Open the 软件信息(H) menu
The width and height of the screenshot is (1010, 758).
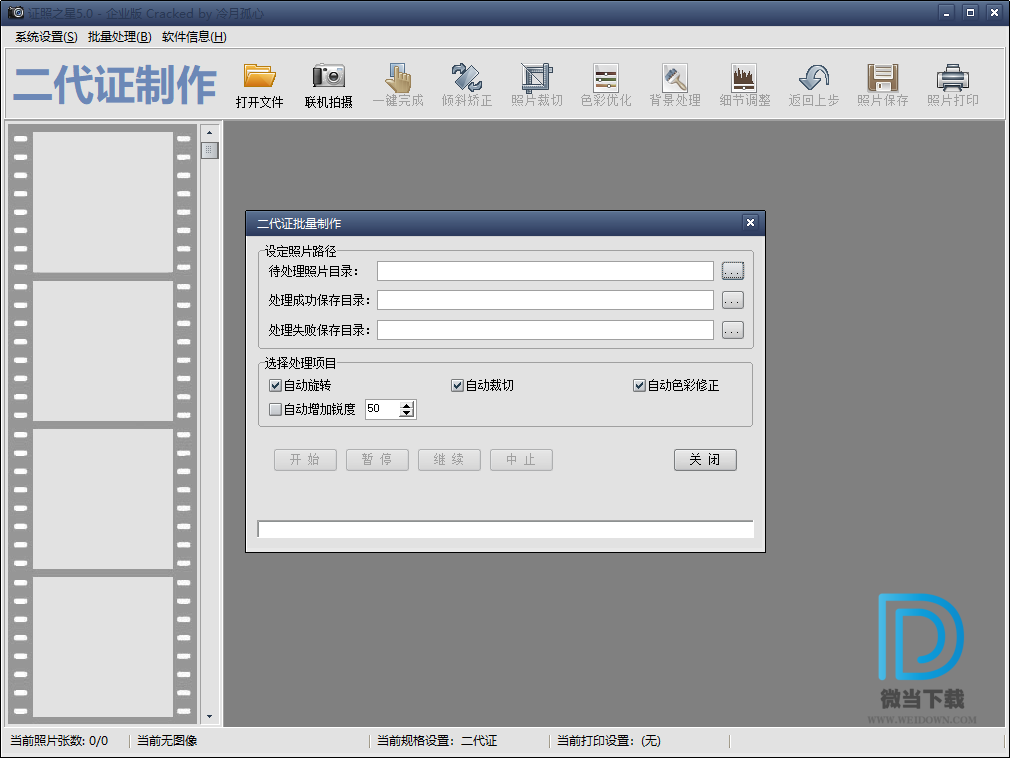click(194, 37)
